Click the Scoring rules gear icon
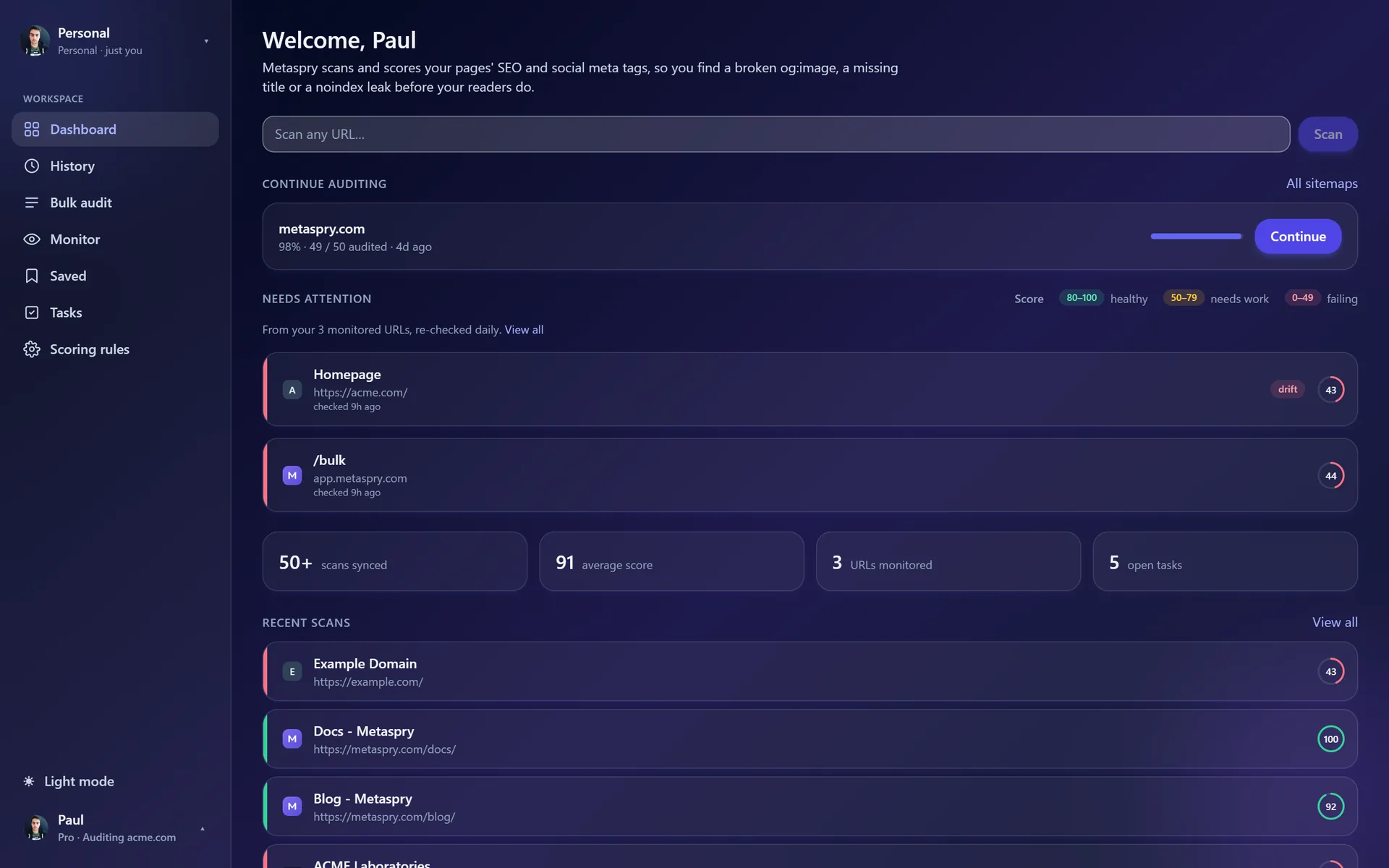1389x868 pixels. coord(32,349)
